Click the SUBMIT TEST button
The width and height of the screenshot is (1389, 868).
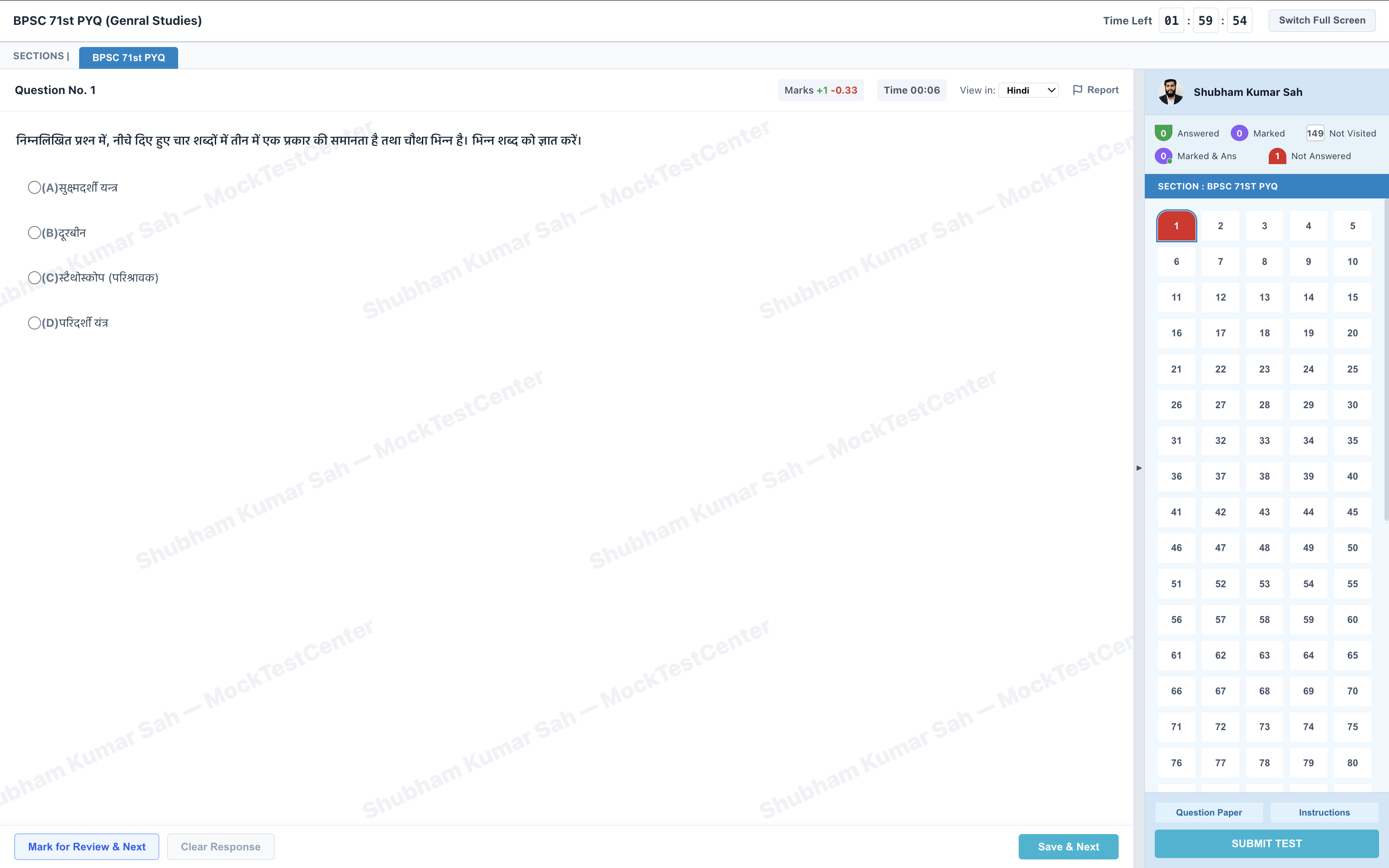point(1266,843)
